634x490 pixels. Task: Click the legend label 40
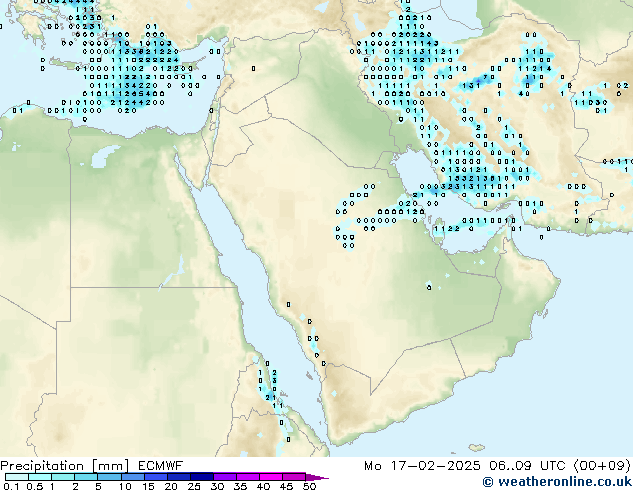point(263,486)
